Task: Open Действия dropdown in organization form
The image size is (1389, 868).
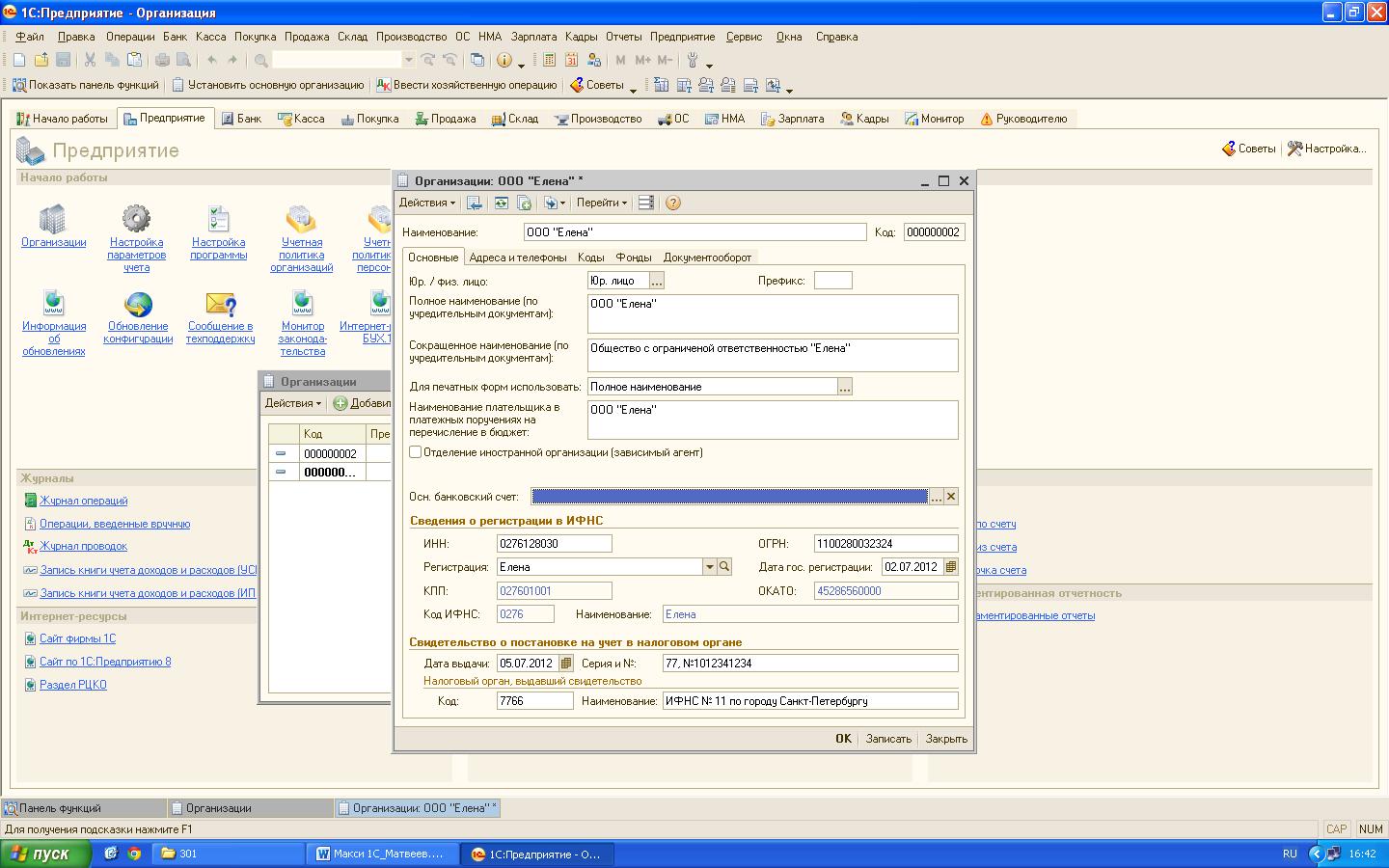Action: coord(427,203)
